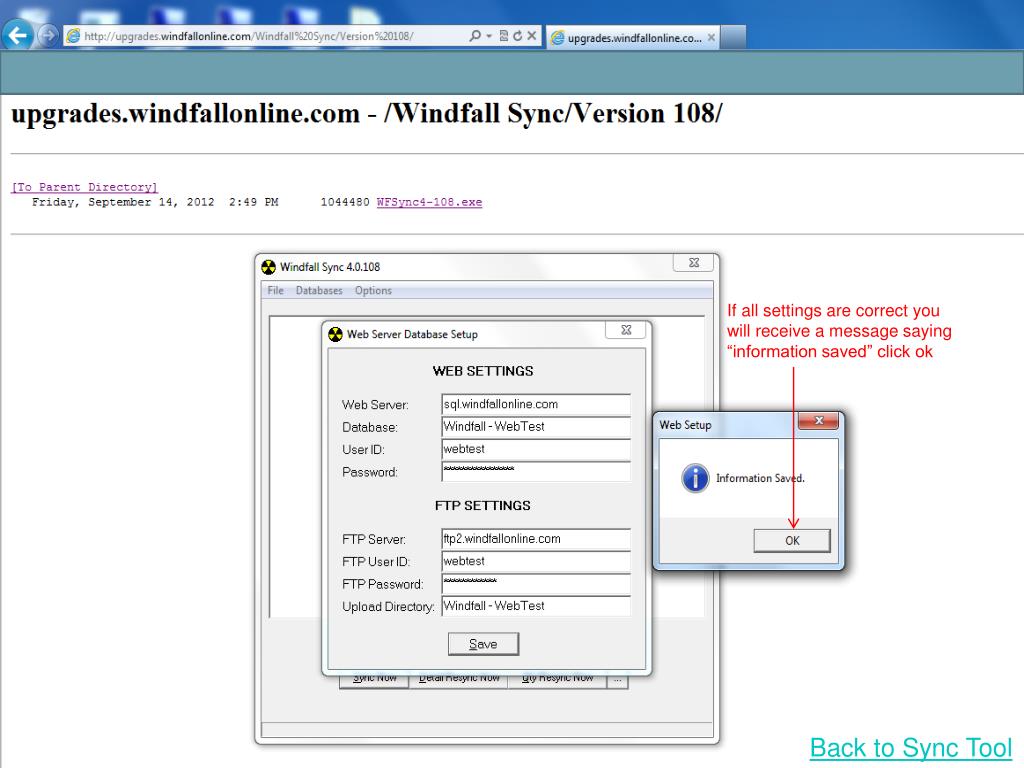Refresh the page using address bar icon
This screenshot has height=768, width=1024.
point(517,36)
